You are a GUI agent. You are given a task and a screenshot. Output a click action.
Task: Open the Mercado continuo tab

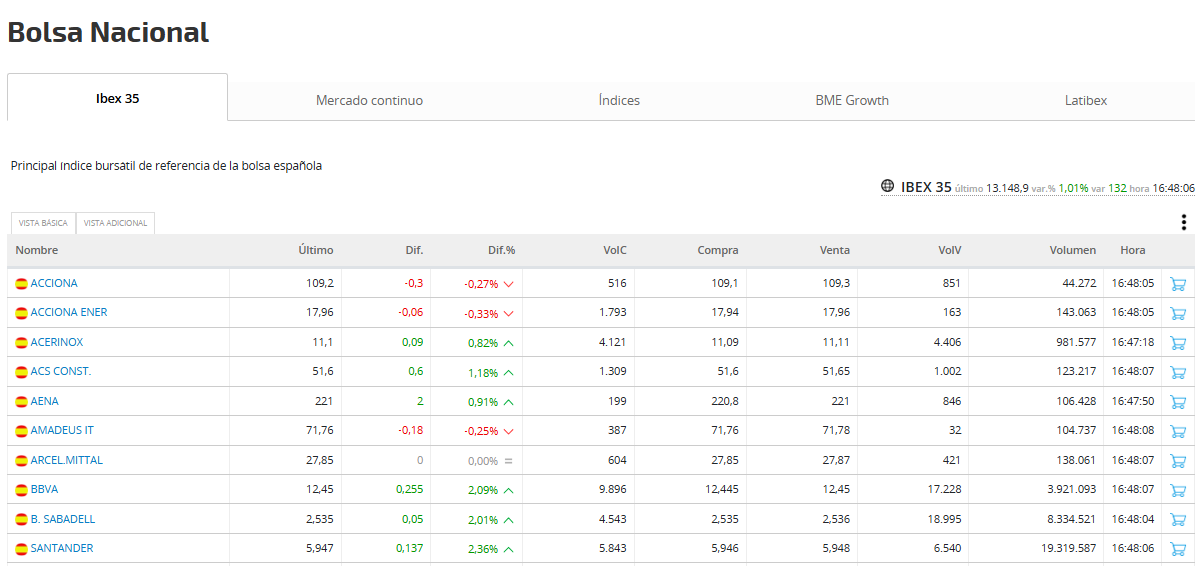pos(369,101)
